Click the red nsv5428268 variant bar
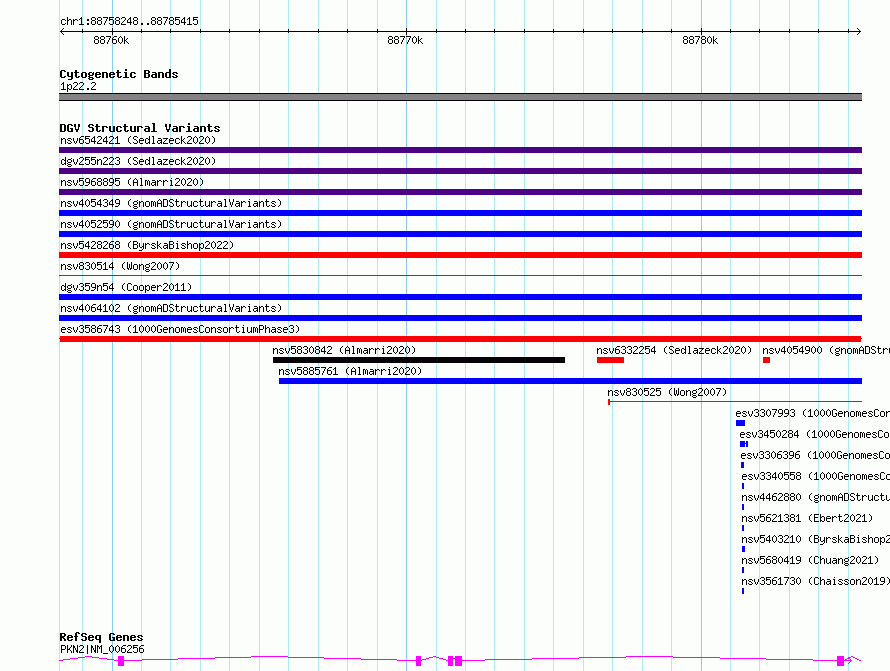 (460, 255)
